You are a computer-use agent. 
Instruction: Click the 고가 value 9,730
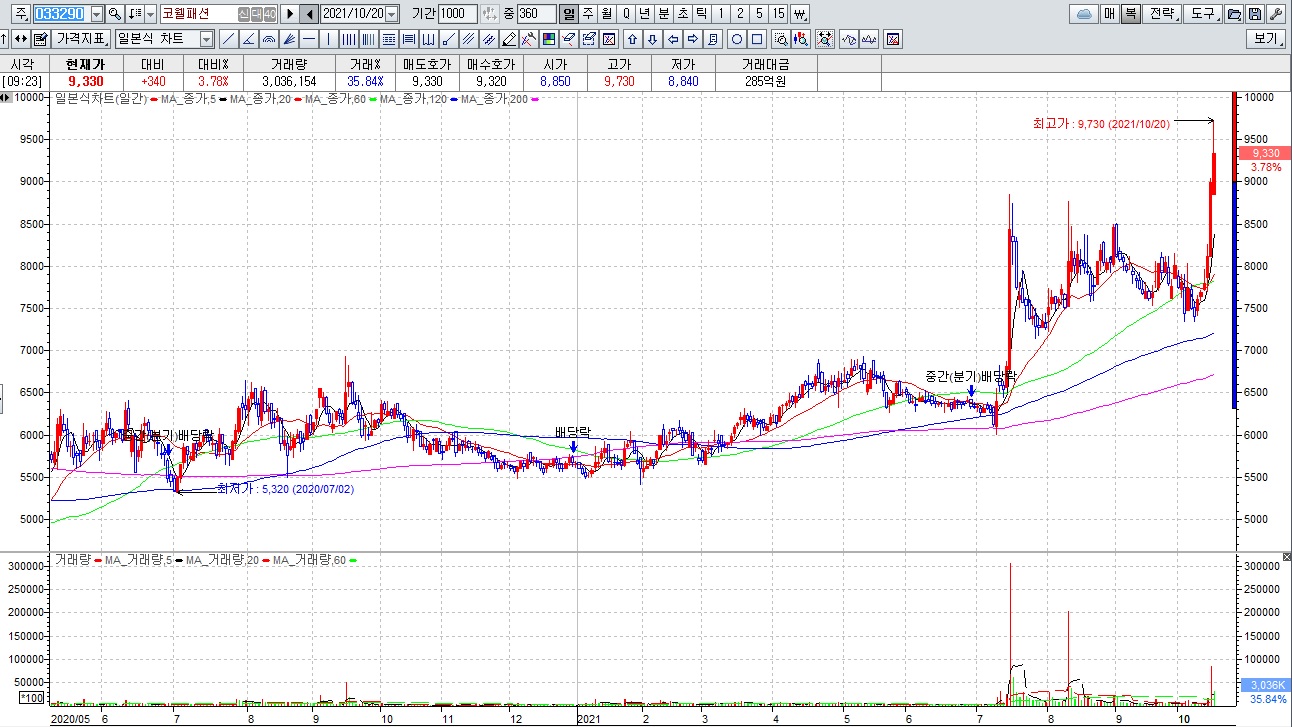point(620,81)
